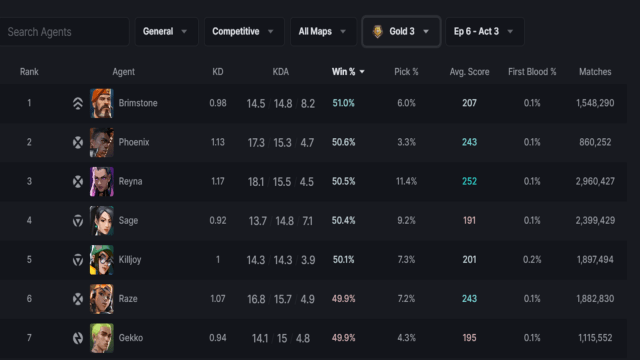Open the Competitive queue dropdown

point(244,31)
